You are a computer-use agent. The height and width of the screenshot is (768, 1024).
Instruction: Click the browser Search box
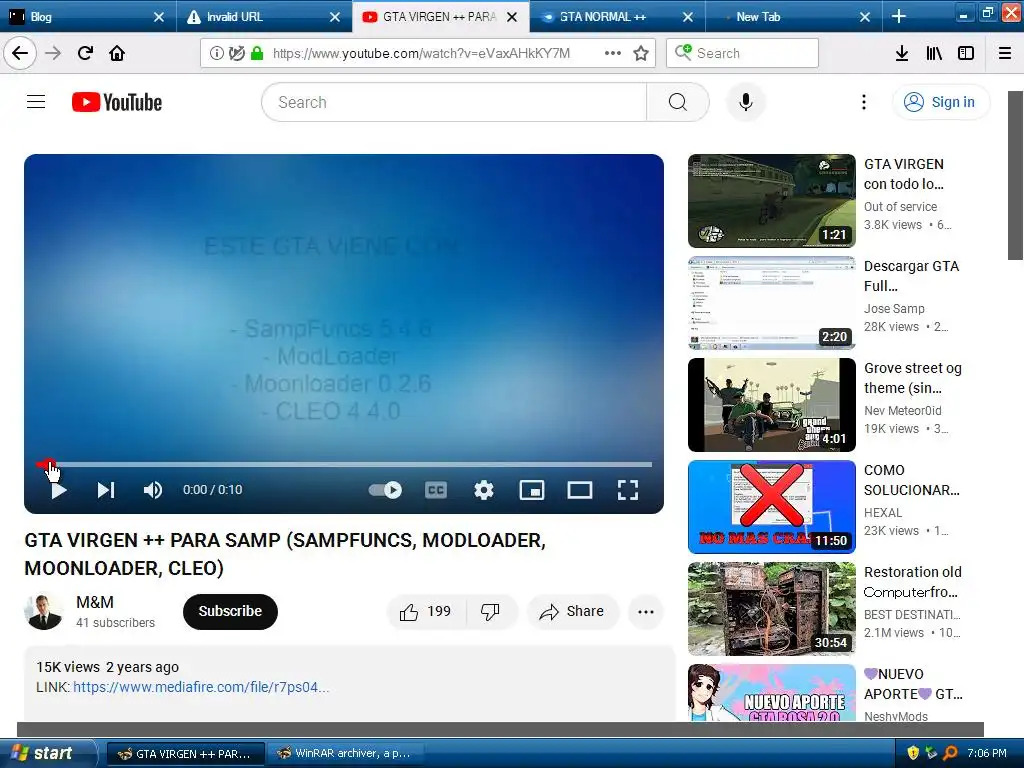tap(743, 53)
